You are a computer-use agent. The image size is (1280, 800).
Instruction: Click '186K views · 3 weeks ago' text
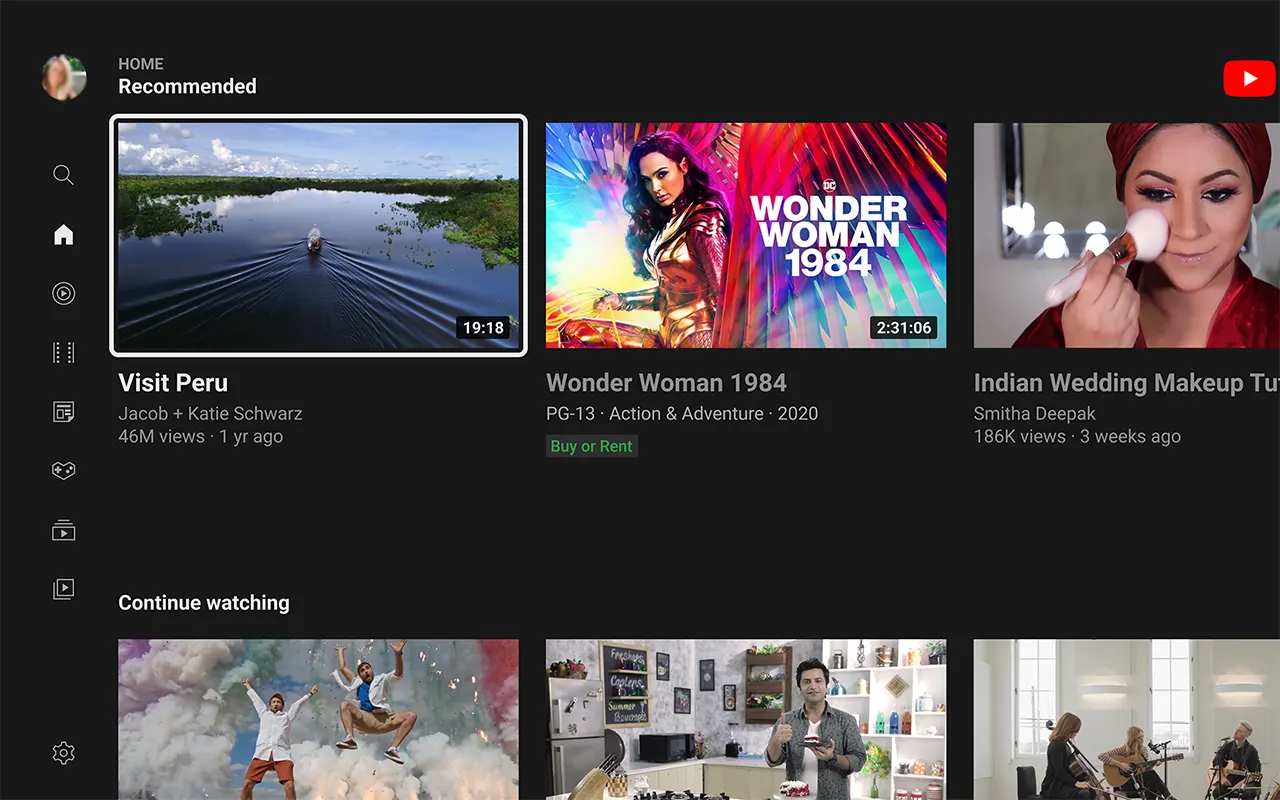[x=1077, y=436]
